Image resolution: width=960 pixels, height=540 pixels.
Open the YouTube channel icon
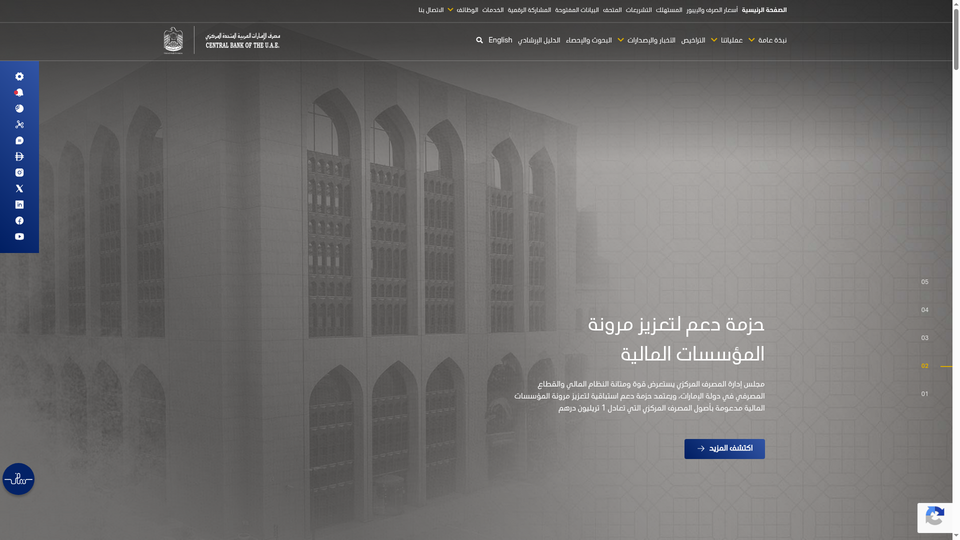[x=19, y=236]
